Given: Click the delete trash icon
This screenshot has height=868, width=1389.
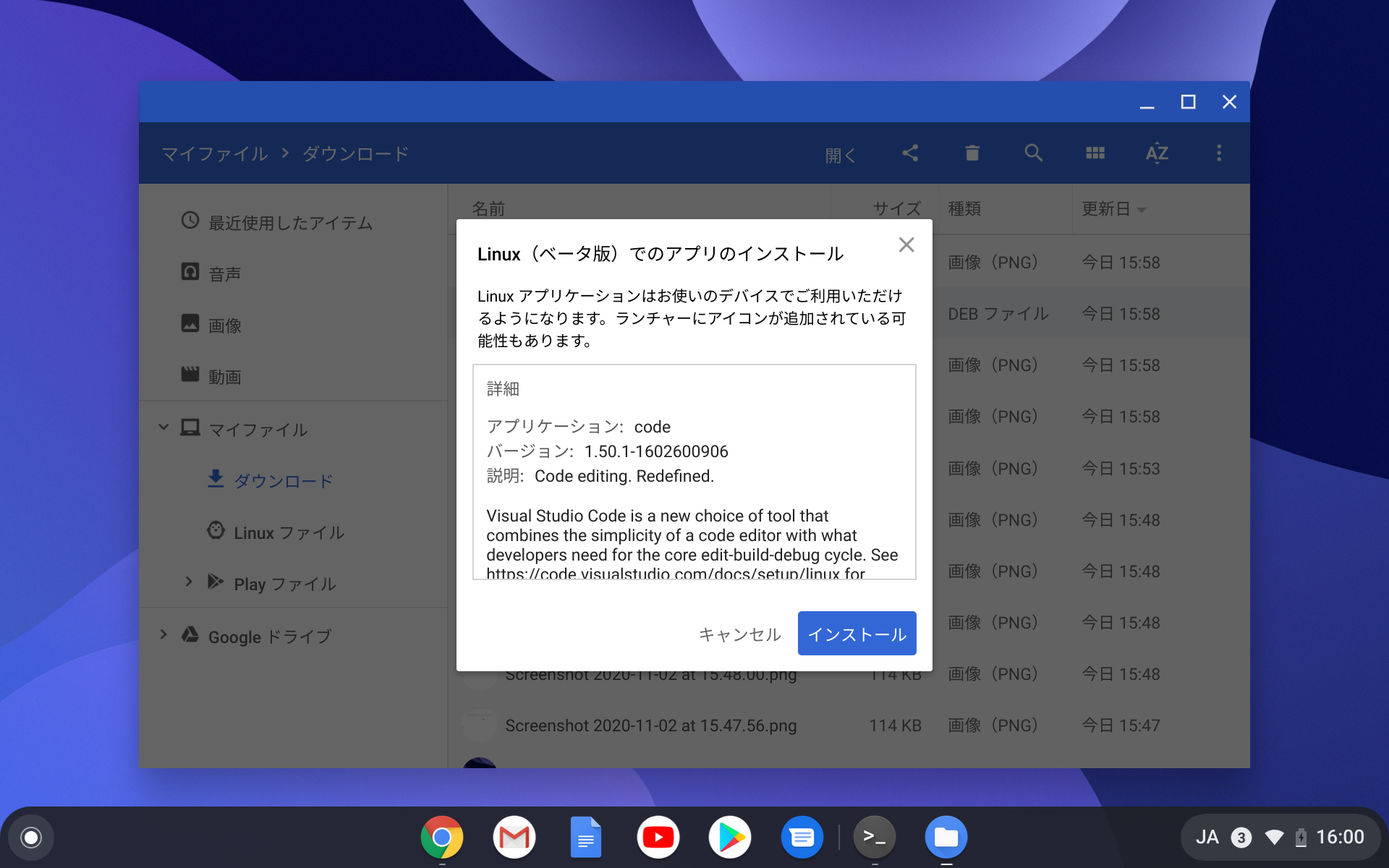Looking at the screenshot, I should pos(972,153).
